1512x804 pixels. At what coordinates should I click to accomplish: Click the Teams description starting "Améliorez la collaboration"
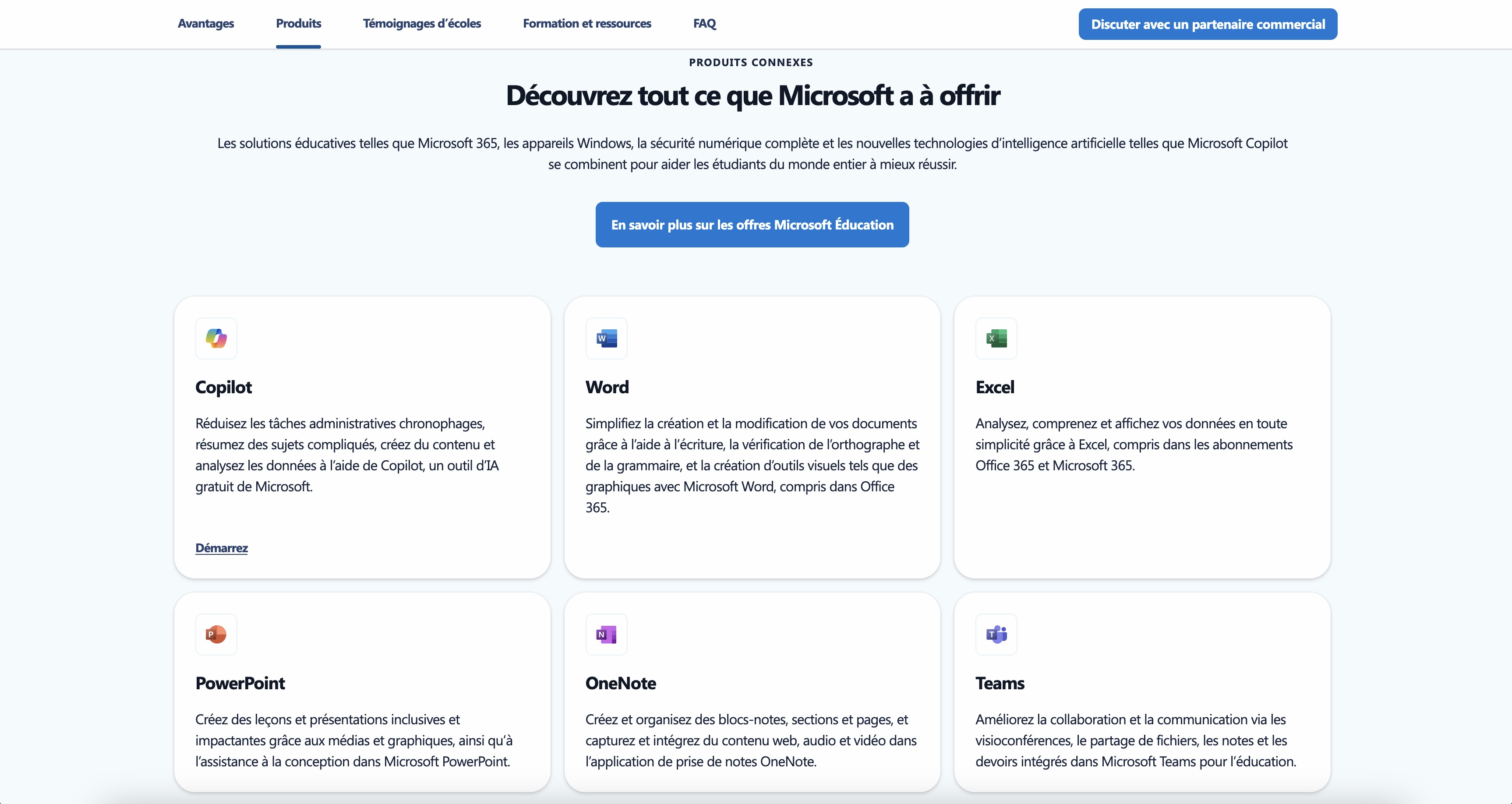(1136, 740)
